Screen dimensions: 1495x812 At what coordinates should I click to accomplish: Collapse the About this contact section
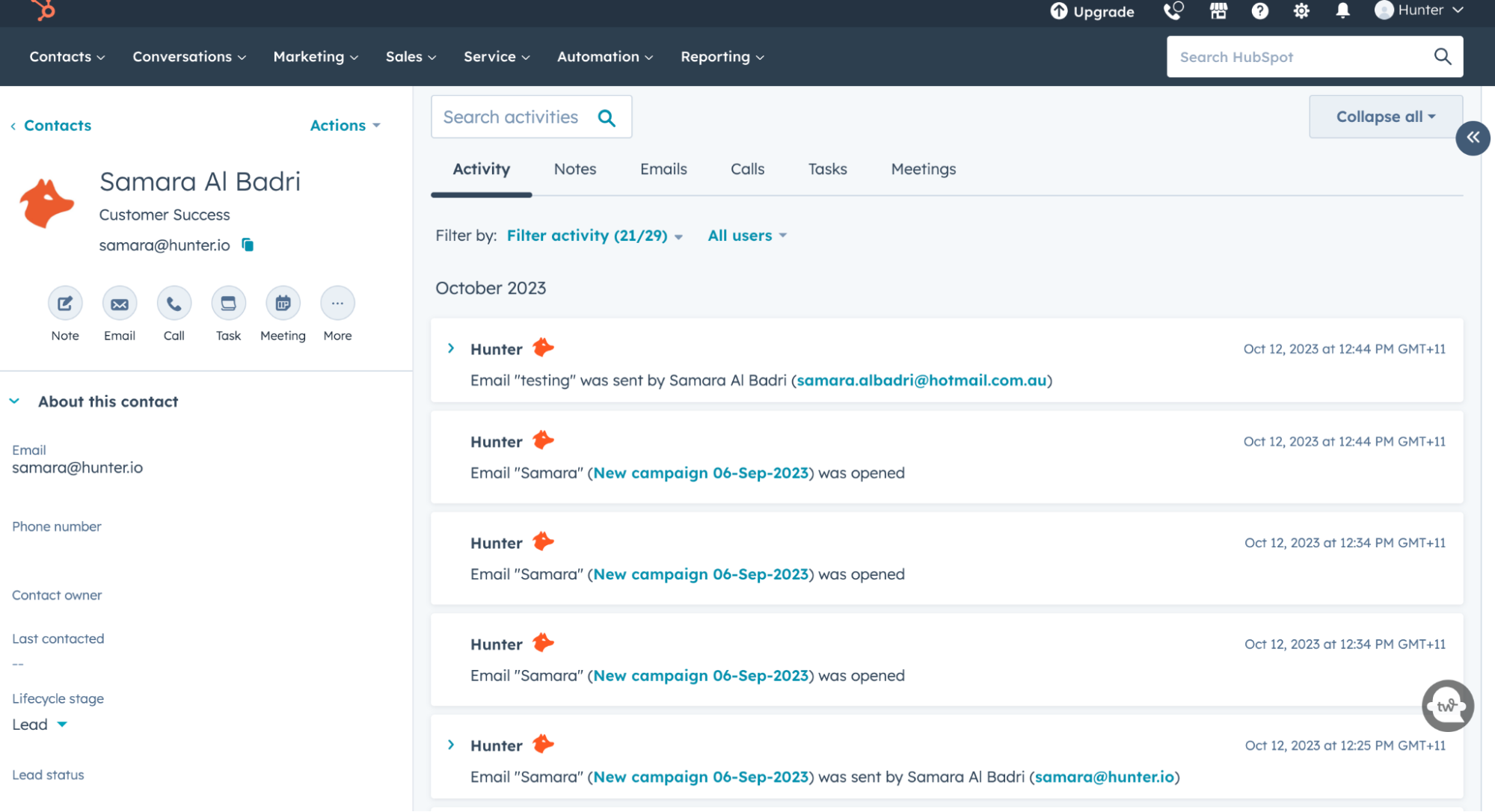[x=14, y=402]
